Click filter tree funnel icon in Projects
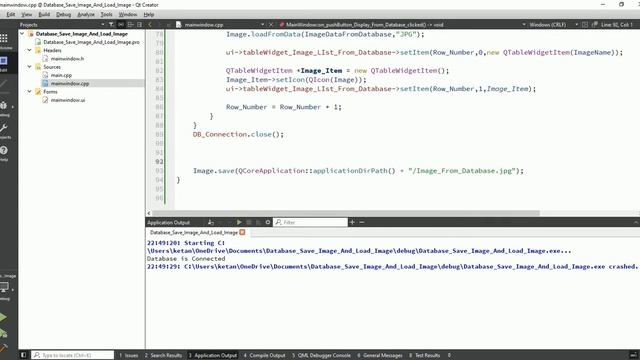The width and height of the screenshot is (640, 360). pyautogui.click(x=111, y=24)
